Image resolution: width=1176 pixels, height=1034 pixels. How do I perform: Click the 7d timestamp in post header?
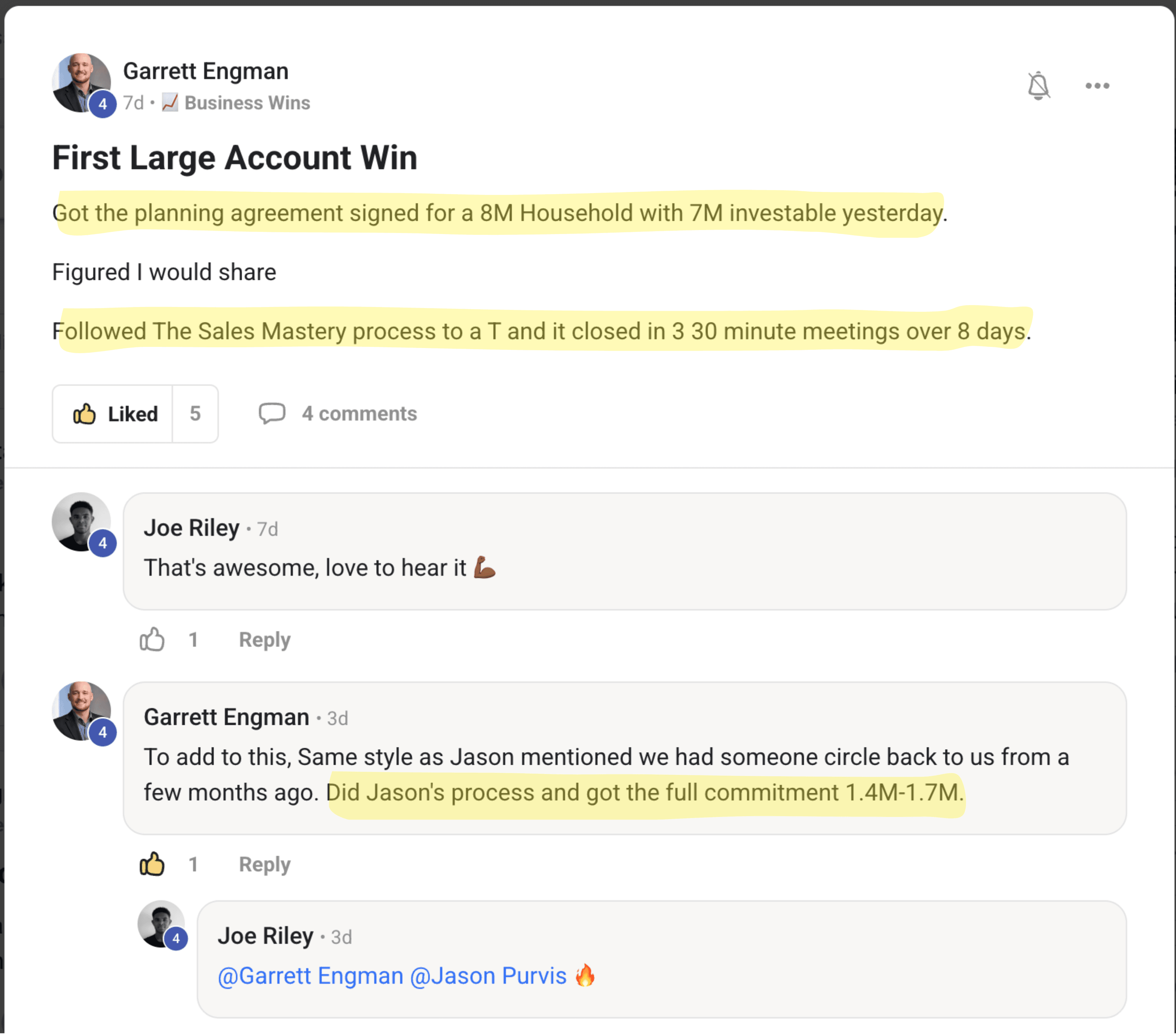tap(133, 102)
